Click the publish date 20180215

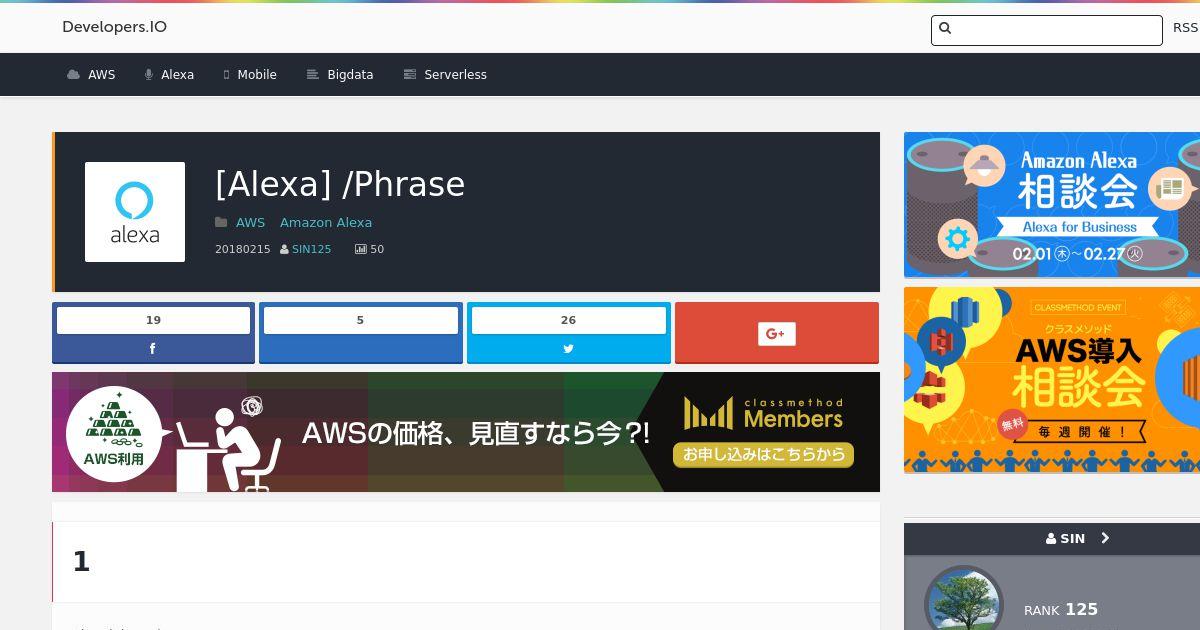(x=243, y=249)
